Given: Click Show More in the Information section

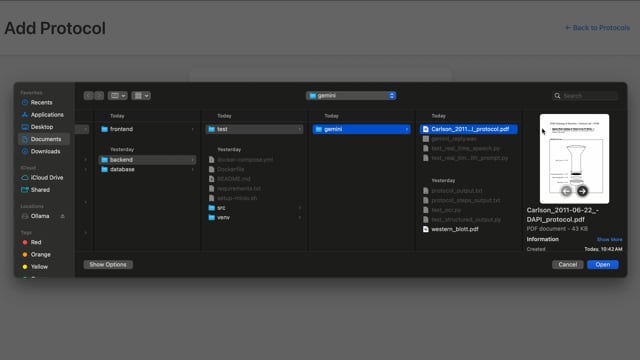Looking at the screenshot, I should (x=609, y=240).
